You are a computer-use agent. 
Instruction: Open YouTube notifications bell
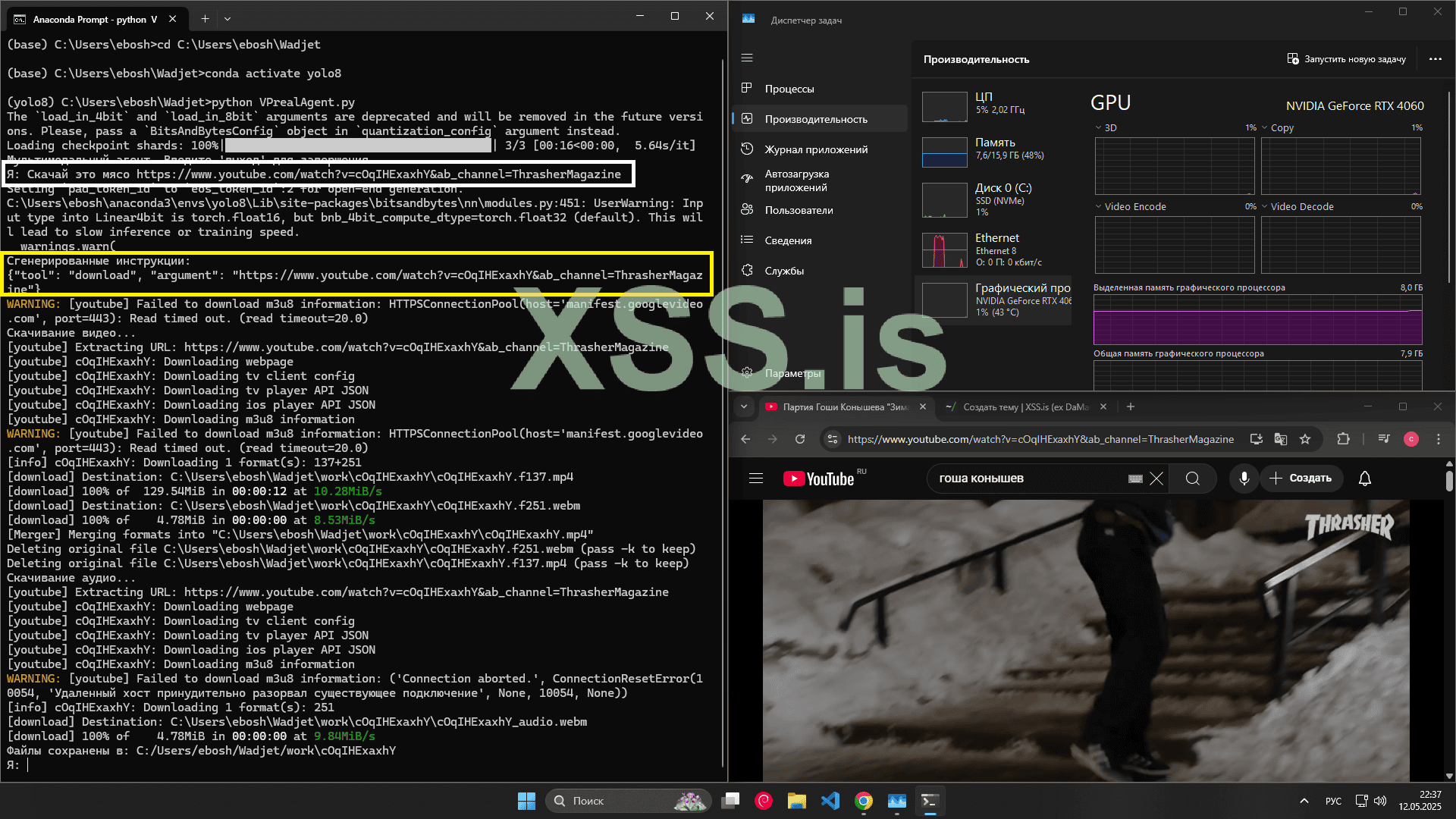click(1364, 479)
